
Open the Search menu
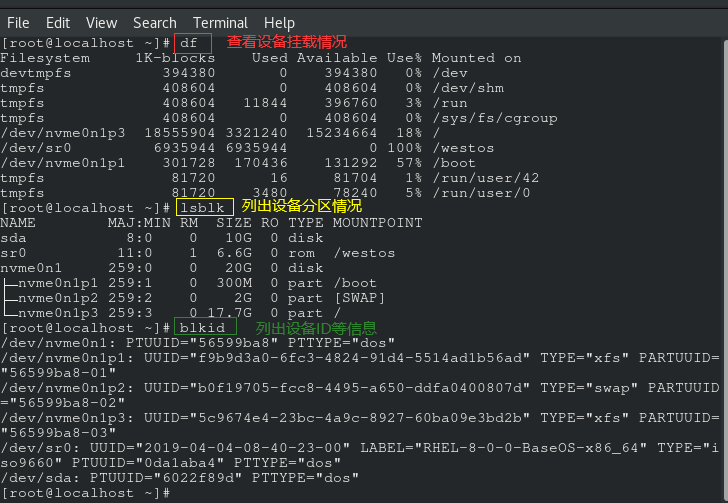click(x=155, y=23)
